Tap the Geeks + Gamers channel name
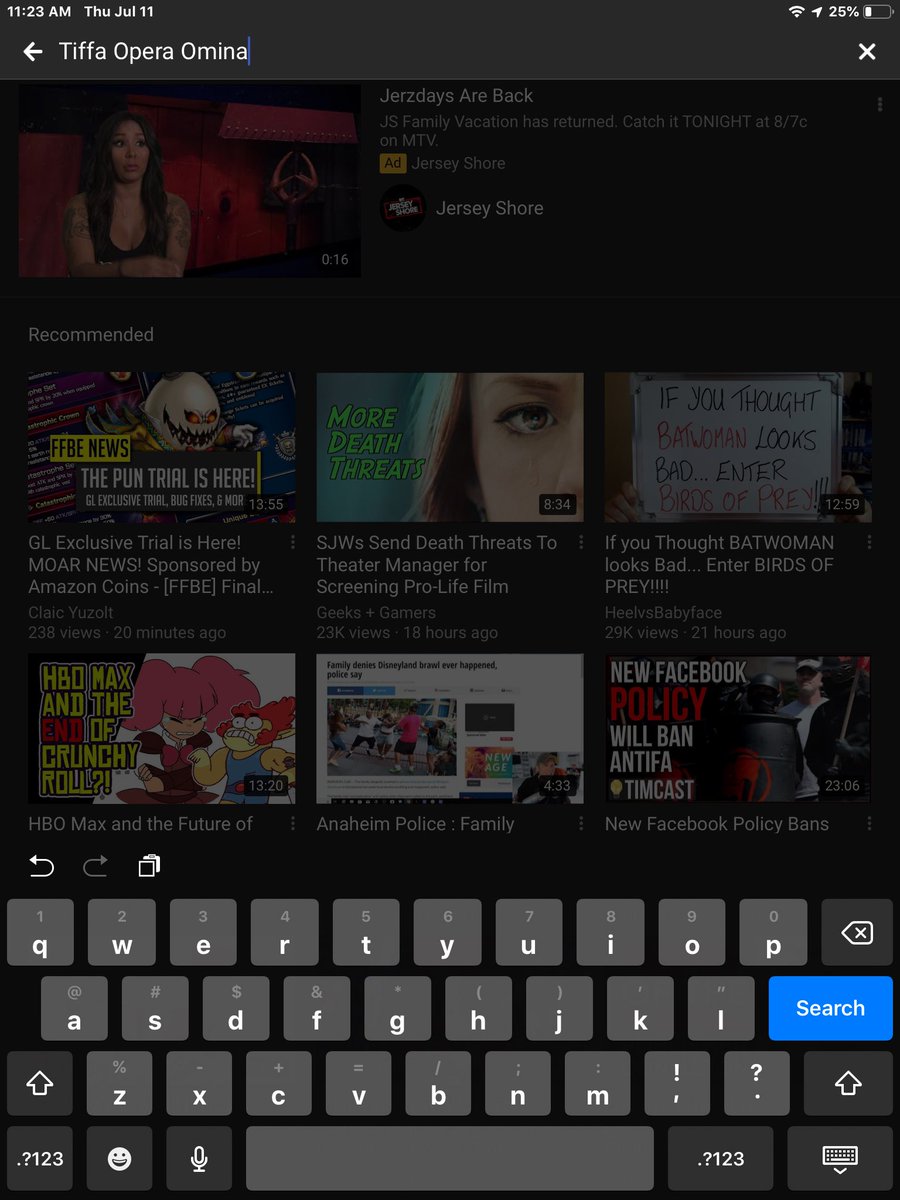This screenshot has height=1200, width=900. [376, 612]
